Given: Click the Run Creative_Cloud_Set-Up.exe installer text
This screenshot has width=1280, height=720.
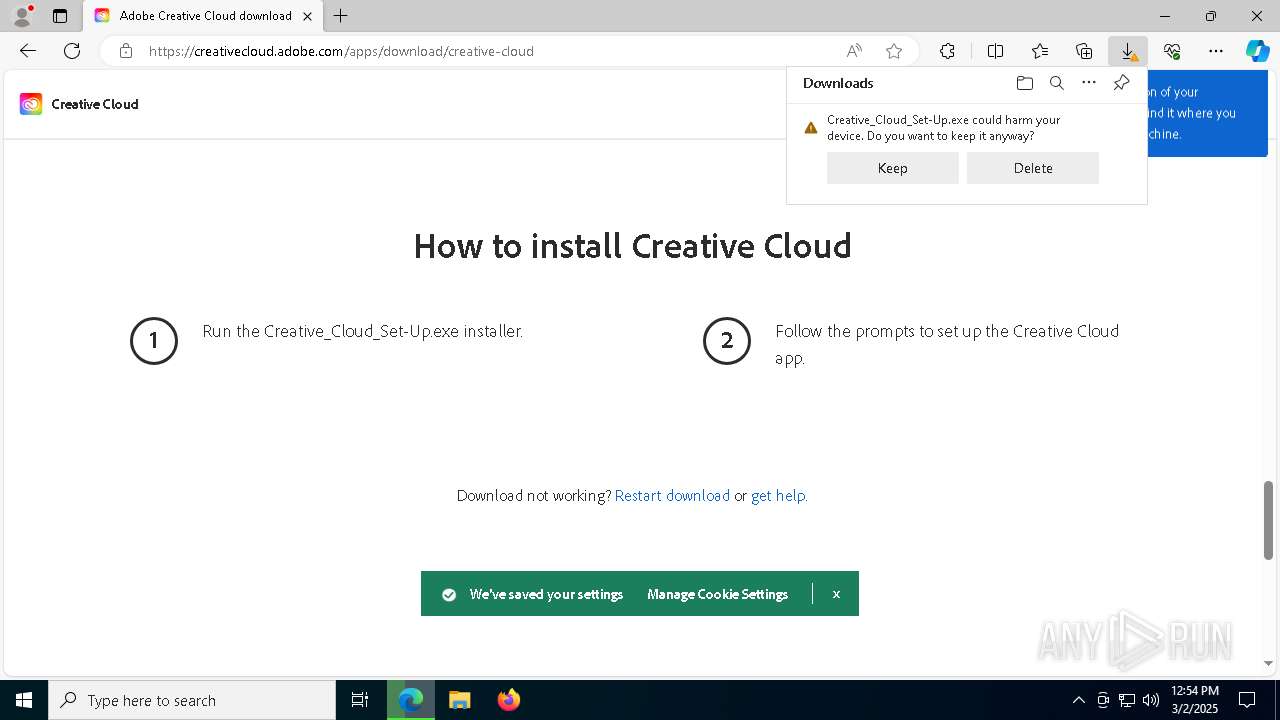Looking at the screenshot, I should point(362,331).
